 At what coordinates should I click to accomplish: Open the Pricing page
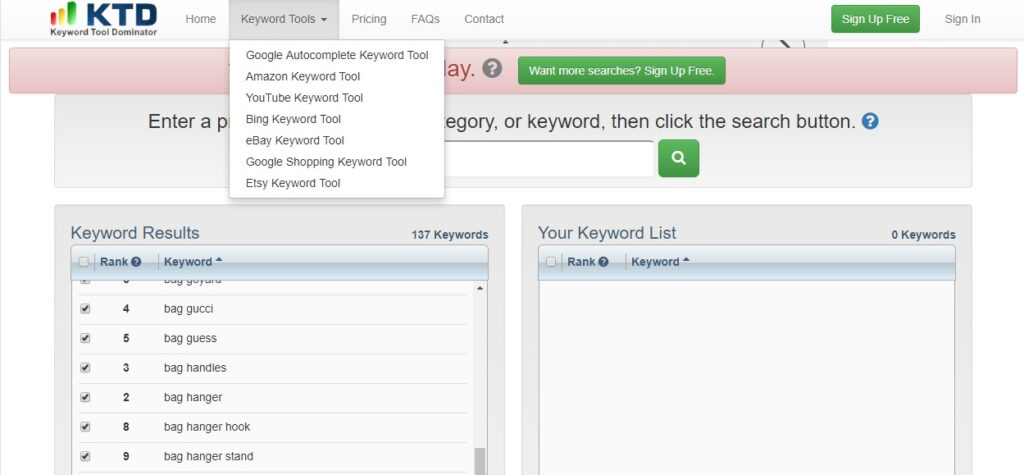369,19
